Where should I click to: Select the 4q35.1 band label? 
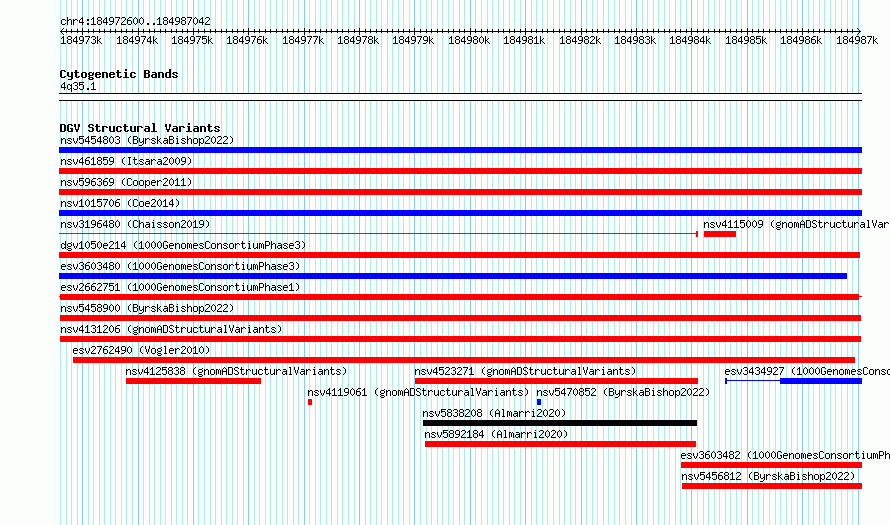pyautogui.click(x=78, y=86)
